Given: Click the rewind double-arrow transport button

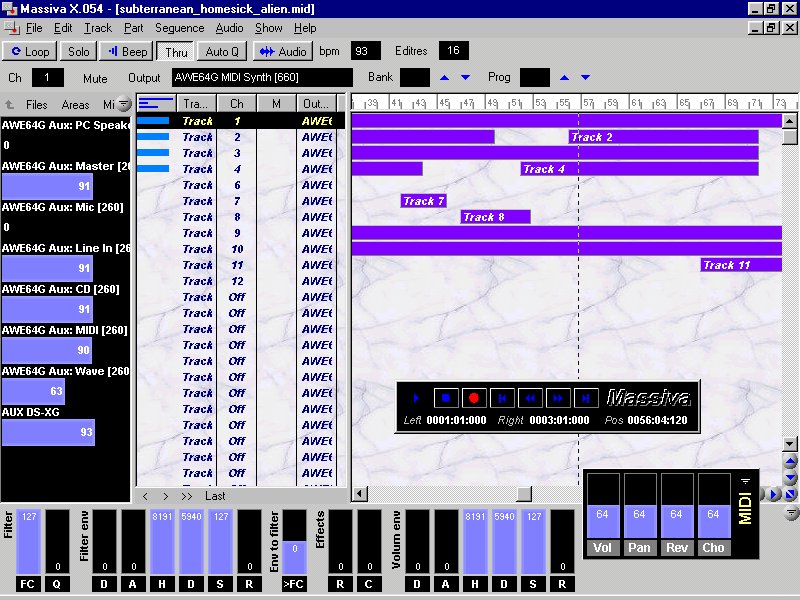Looking at the screenshot, I should [530, 398].
